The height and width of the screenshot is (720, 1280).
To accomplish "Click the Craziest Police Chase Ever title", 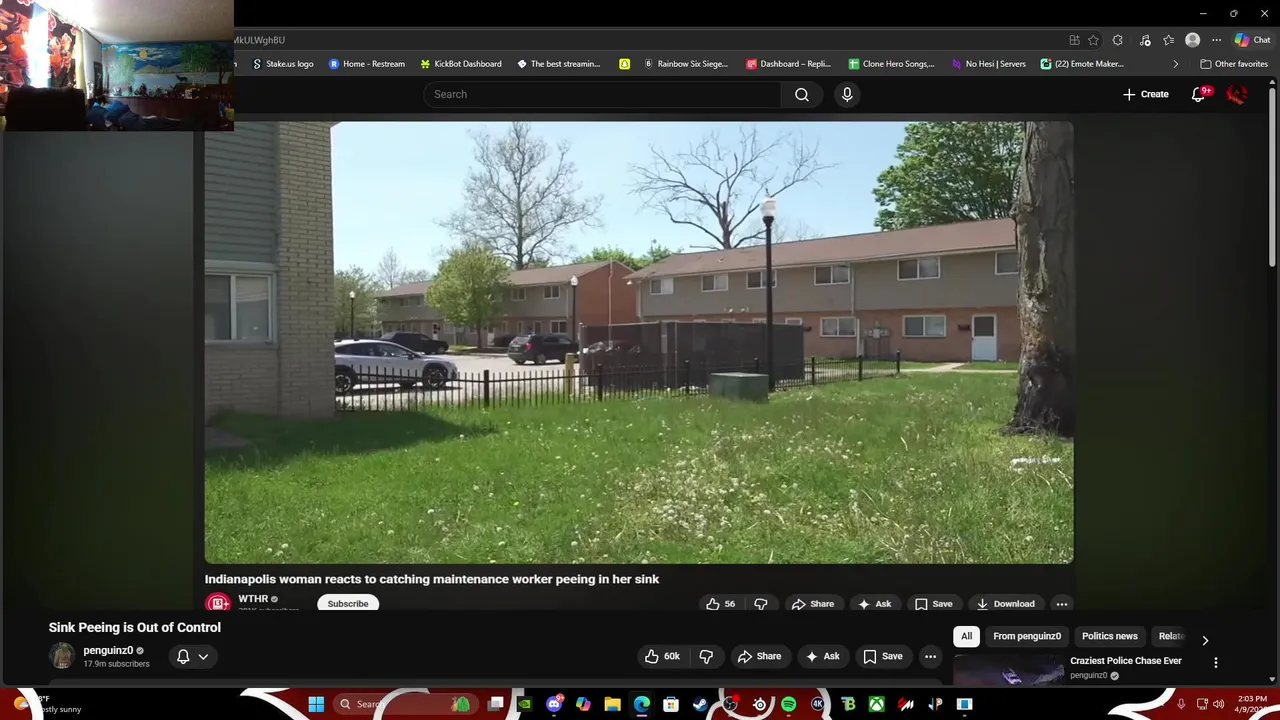I will pos(1126,661).
